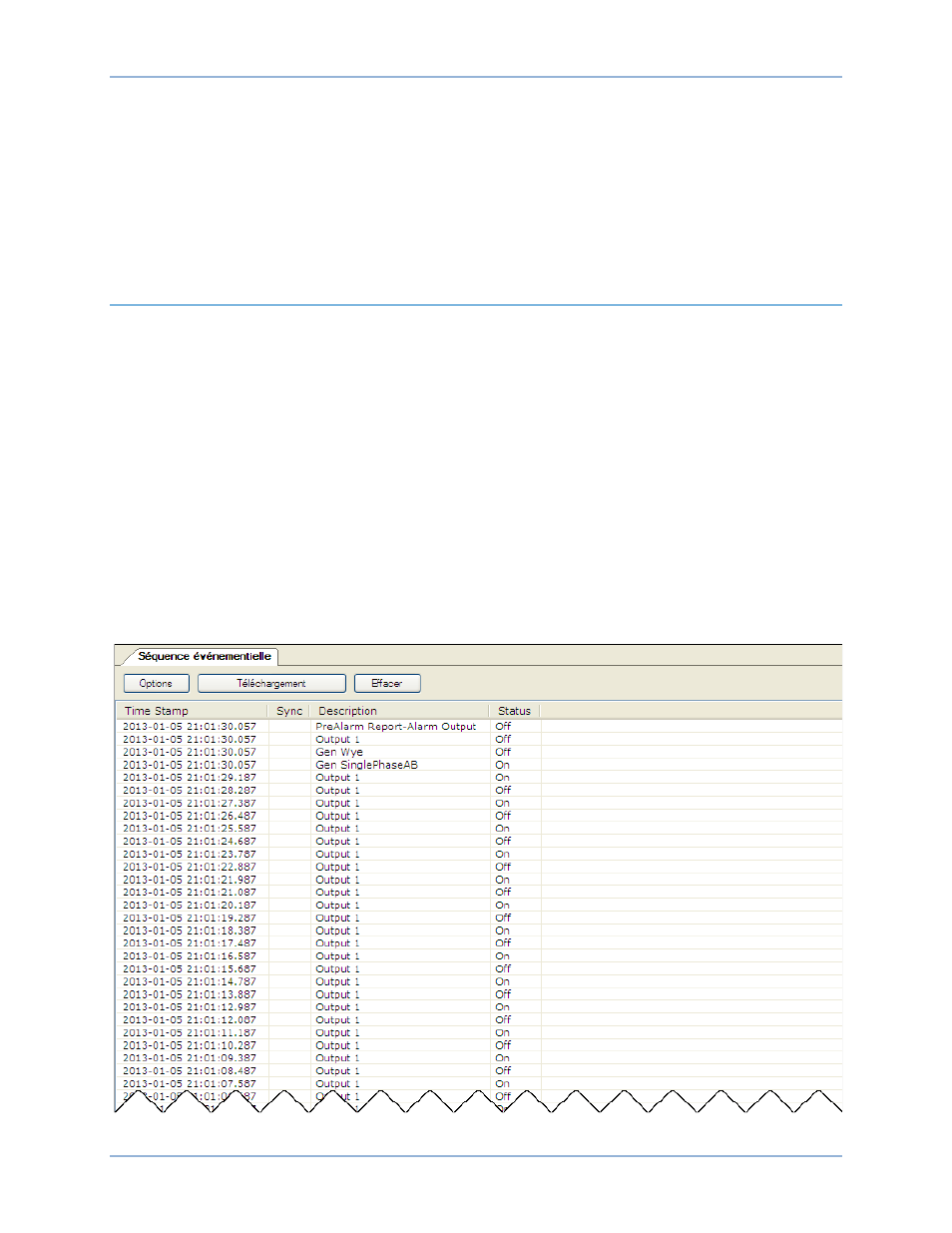Viewport: 952px width, 1233px height.
Task: Select timestamp 2013-01-05 21:01:17.487
Action: 190,943
